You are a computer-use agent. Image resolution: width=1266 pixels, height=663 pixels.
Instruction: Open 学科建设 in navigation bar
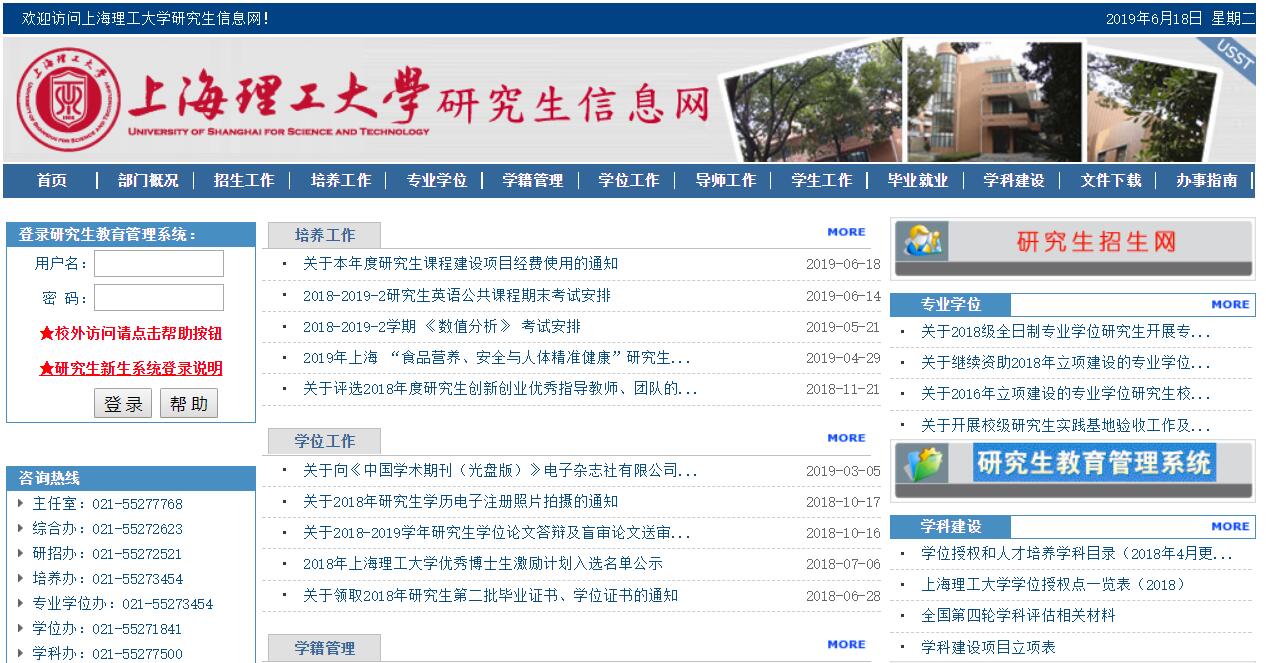(x=1014, y=181)
